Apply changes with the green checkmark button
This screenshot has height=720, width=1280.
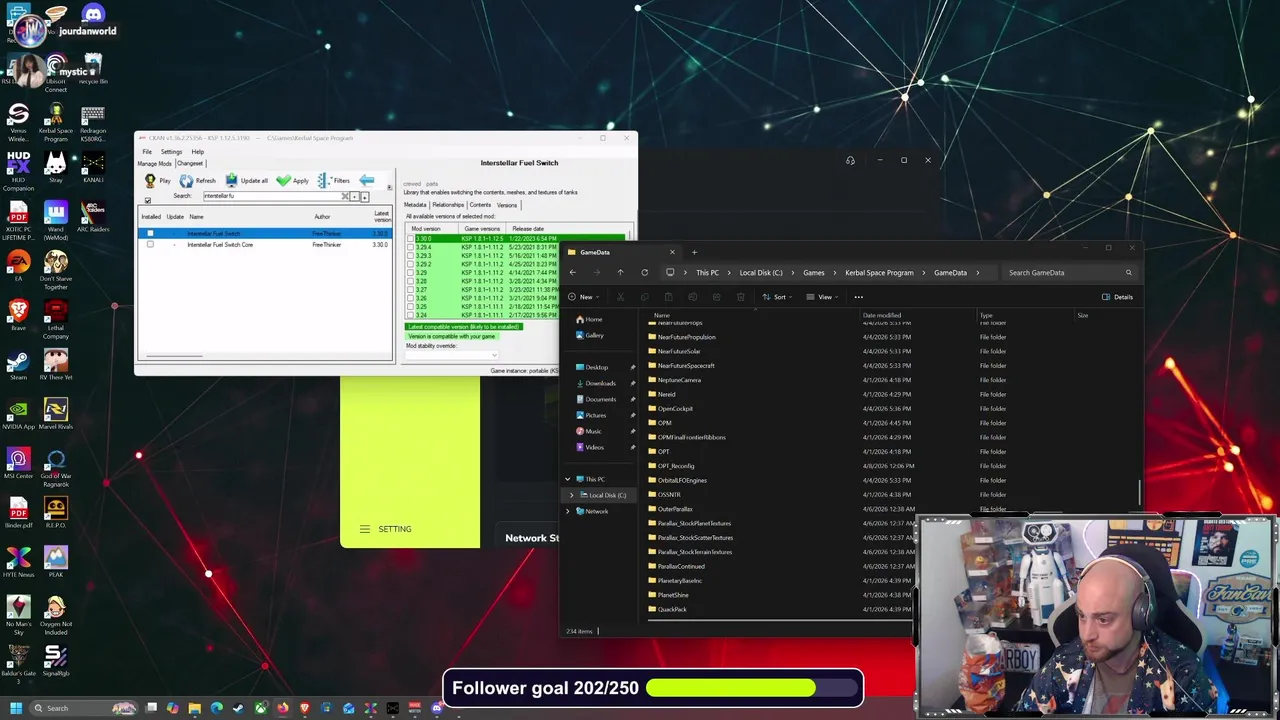(292, 181)
